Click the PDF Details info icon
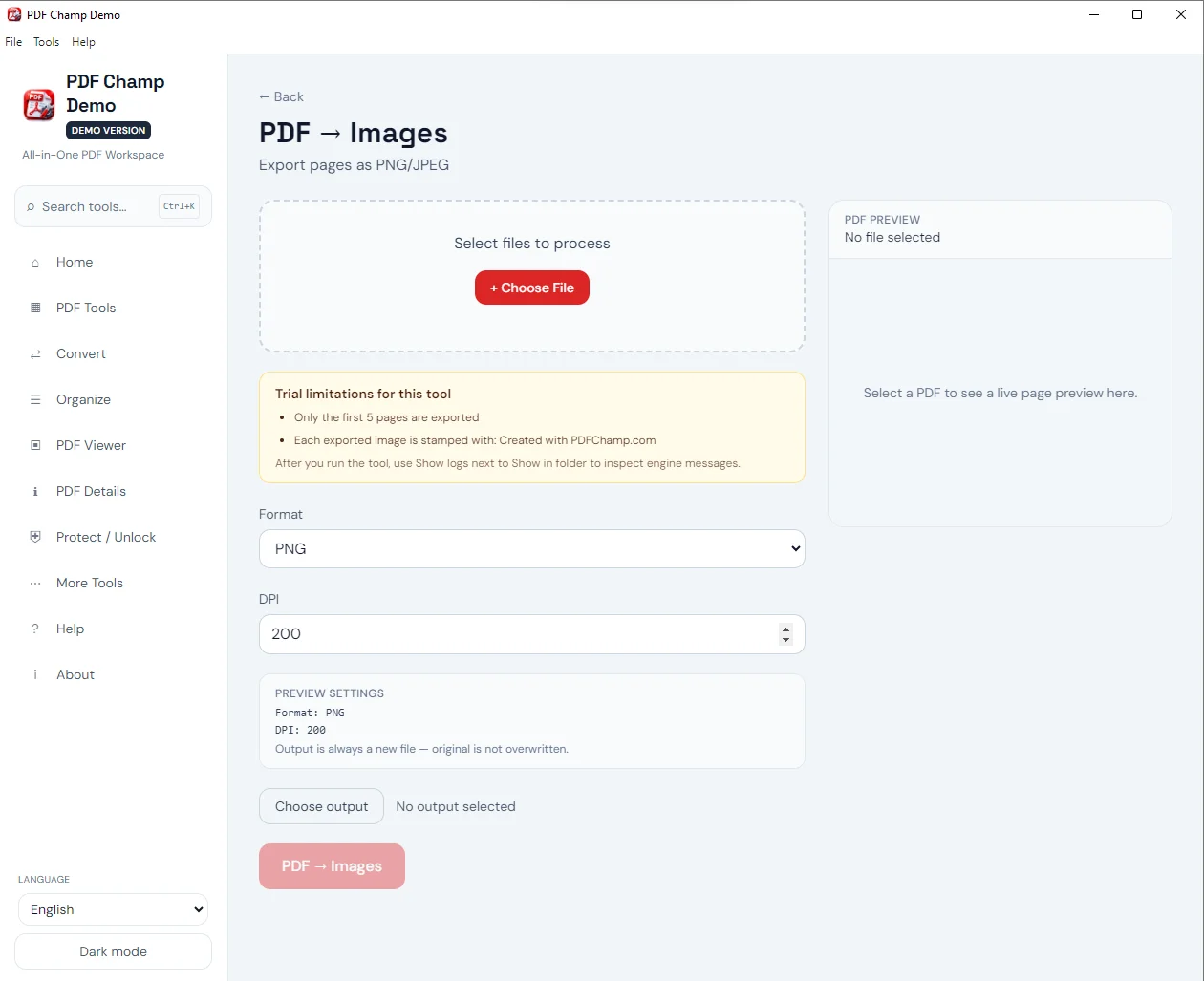This screenshot has height=981, width=1204. 35,492
